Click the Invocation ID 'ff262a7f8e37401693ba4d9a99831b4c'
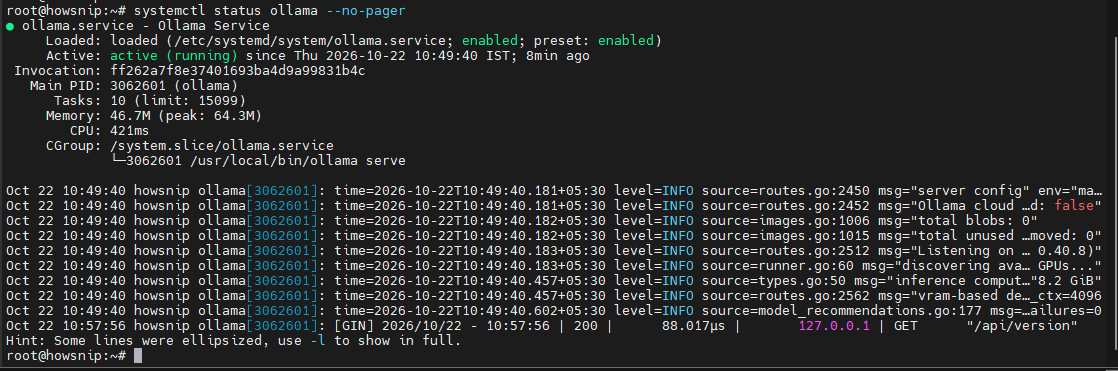Viewport: 1118px width, 371px height. point(237,71)
